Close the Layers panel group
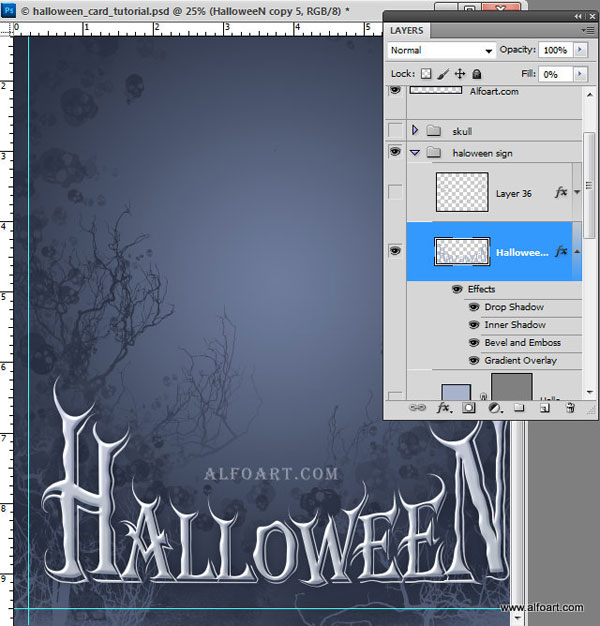Image resolution: width=600 pixels, height=626 pixels. (x=592, y=16)
